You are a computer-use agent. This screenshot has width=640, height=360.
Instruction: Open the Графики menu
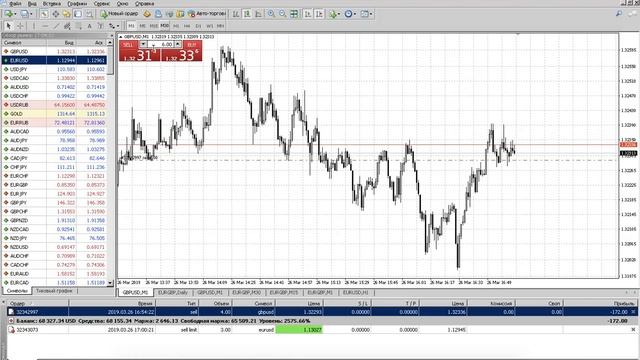point(77,3)
